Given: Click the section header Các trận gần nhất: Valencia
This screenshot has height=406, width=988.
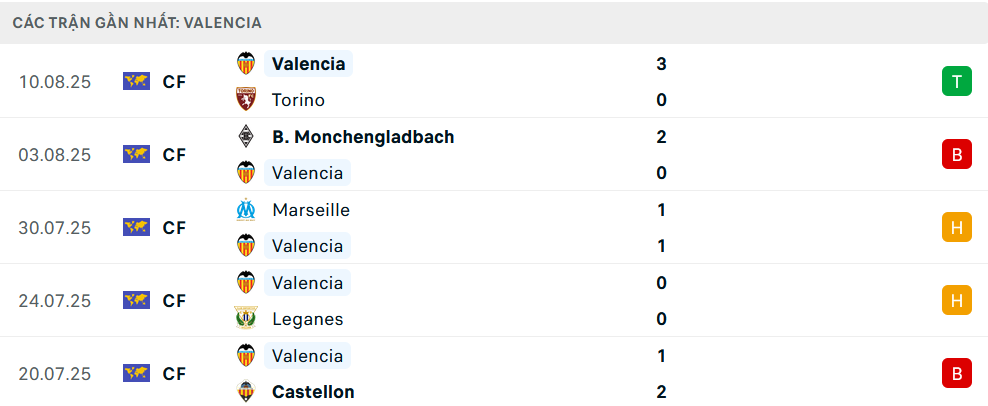Looking at the screenshot, I should (x=137, y=22).
